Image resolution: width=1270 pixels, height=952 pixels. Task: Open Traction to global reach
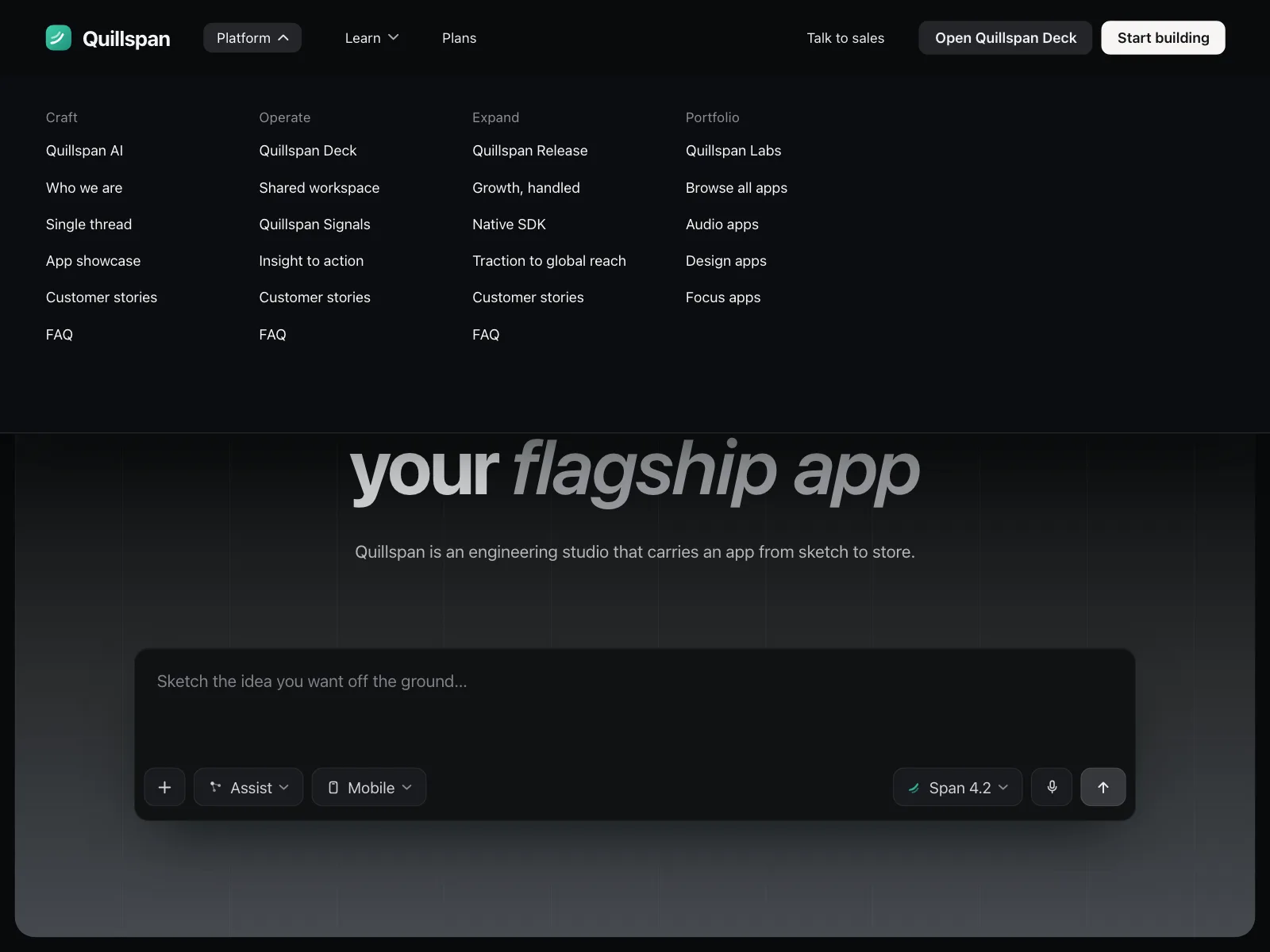pyautogui.click(x=549, y=261)
